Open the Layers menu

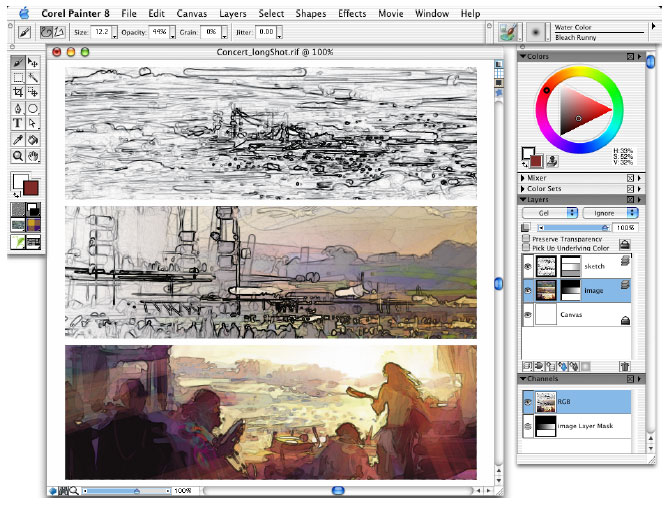pos(233,14)
